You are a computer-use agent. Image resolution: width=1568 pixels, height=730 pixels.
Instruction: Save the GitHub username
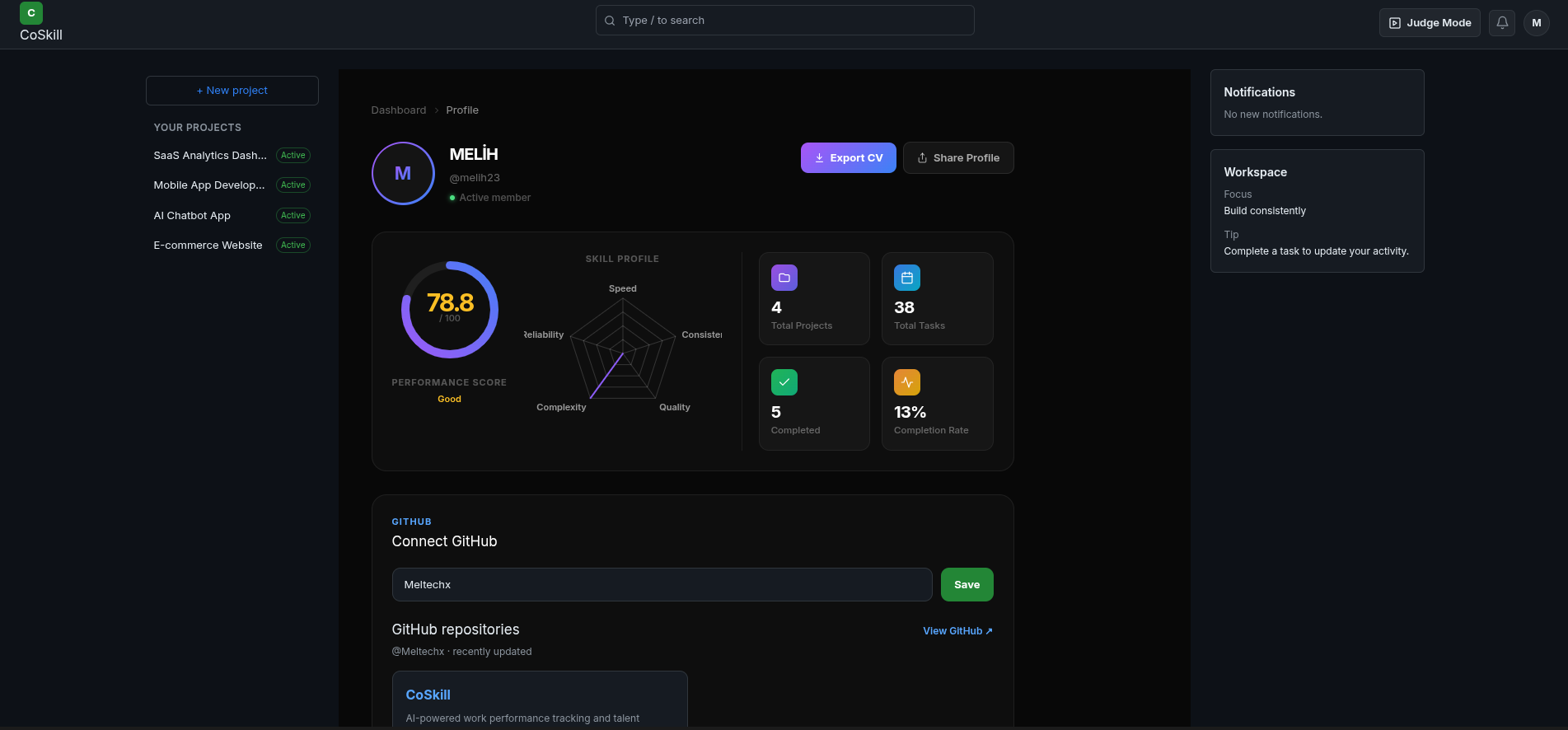coord(967,585)
